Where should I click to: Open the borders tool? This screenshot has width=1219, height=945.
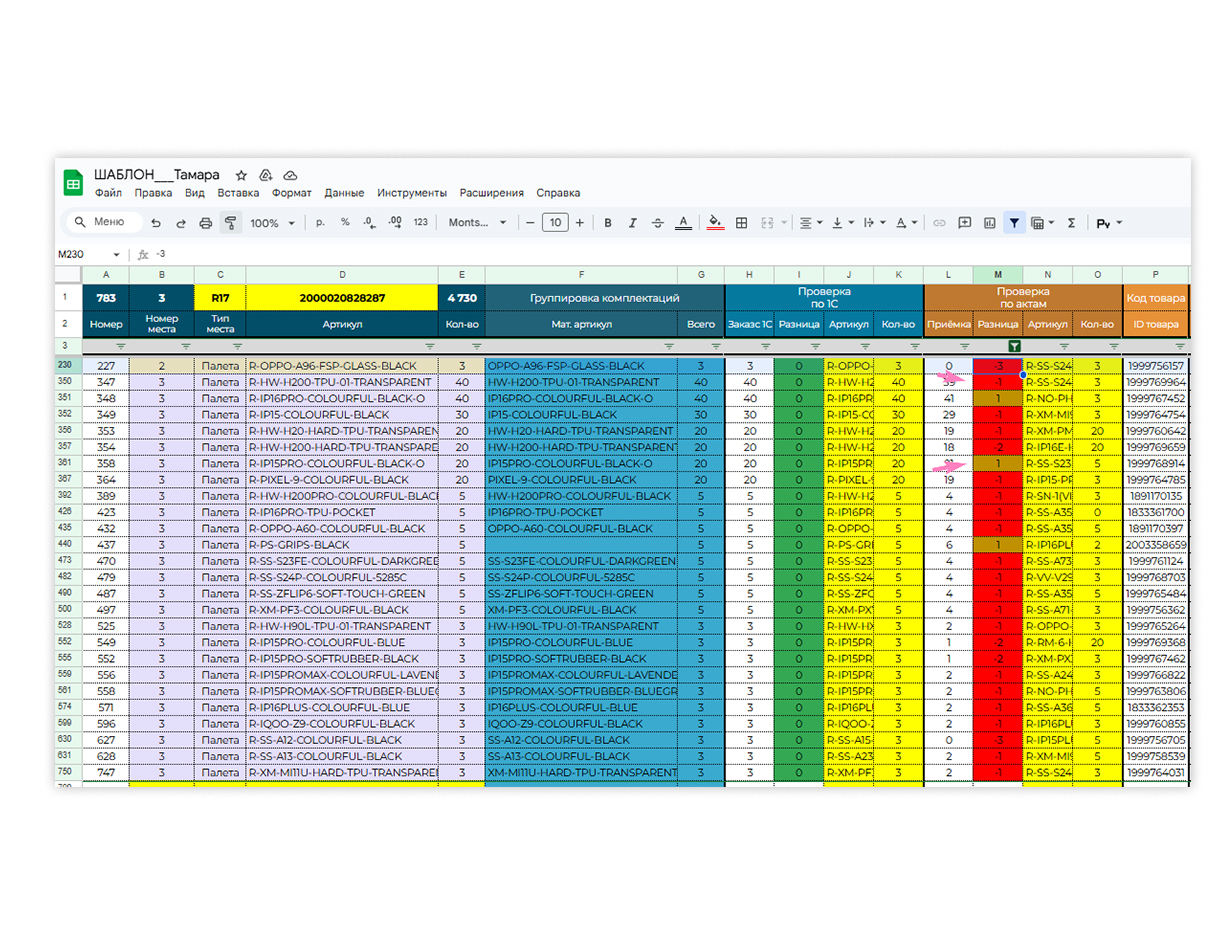(x=741, y=223)
